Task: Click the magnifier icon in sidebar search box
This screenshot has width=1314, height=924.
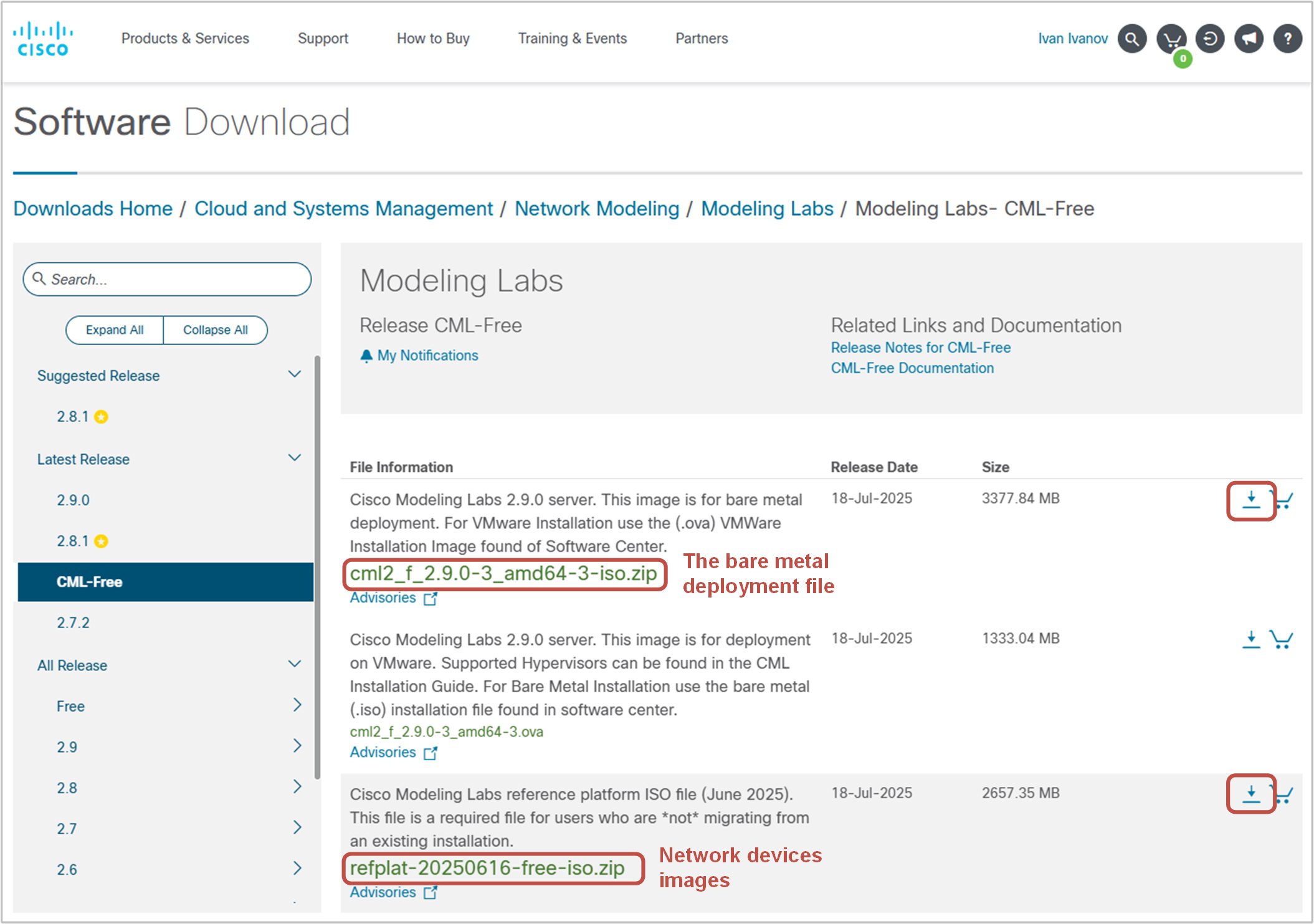Action: tap(39, 279)
